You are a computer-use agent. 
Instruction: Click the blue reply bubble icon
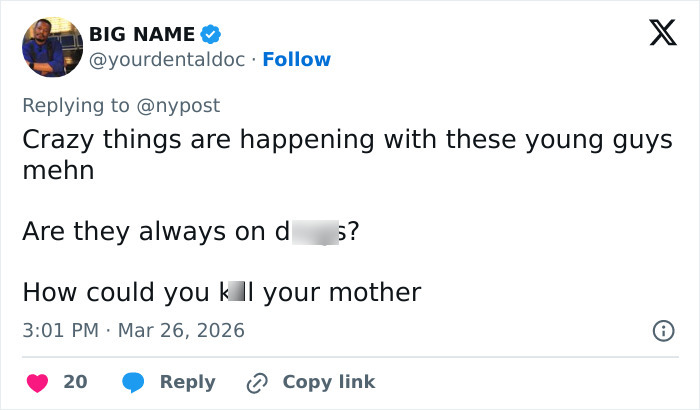133,382
